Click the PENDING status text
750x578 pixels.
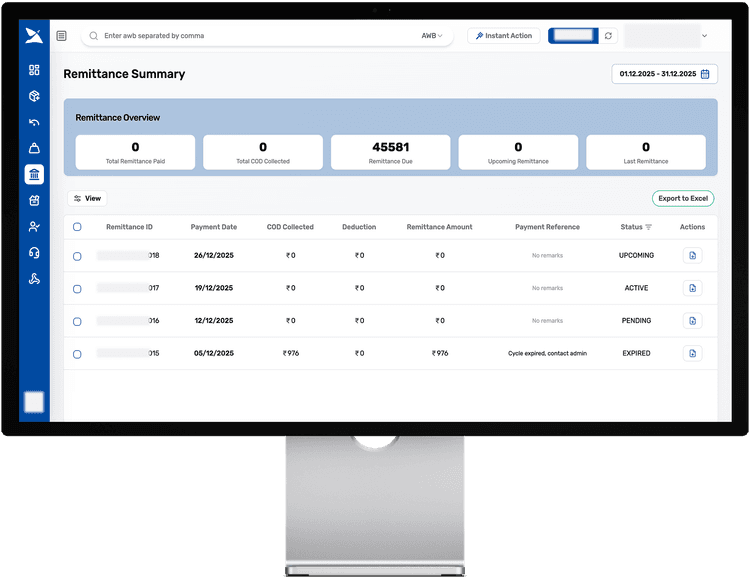(x=637, y=321)
